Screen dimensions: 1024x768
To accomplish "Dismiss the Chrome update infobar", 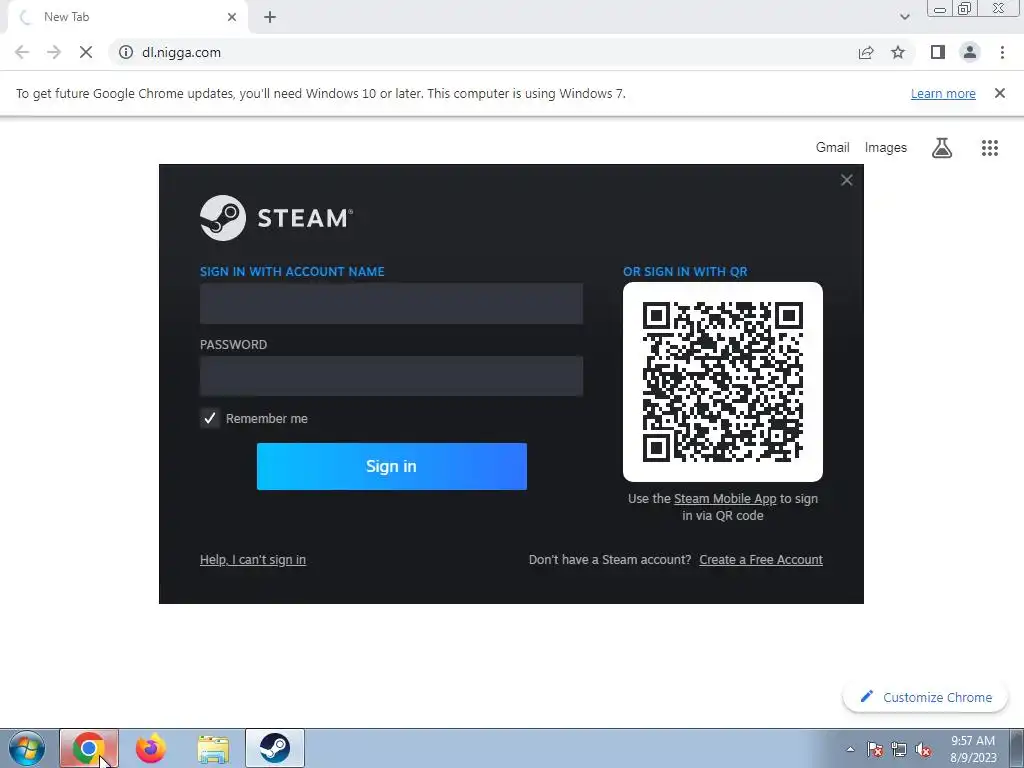I will (1000, 93).
